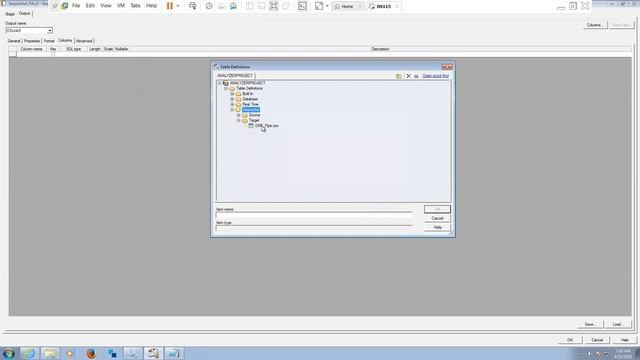Expand the Real Time folder
The image size is (640, 360).
[232, 104]
